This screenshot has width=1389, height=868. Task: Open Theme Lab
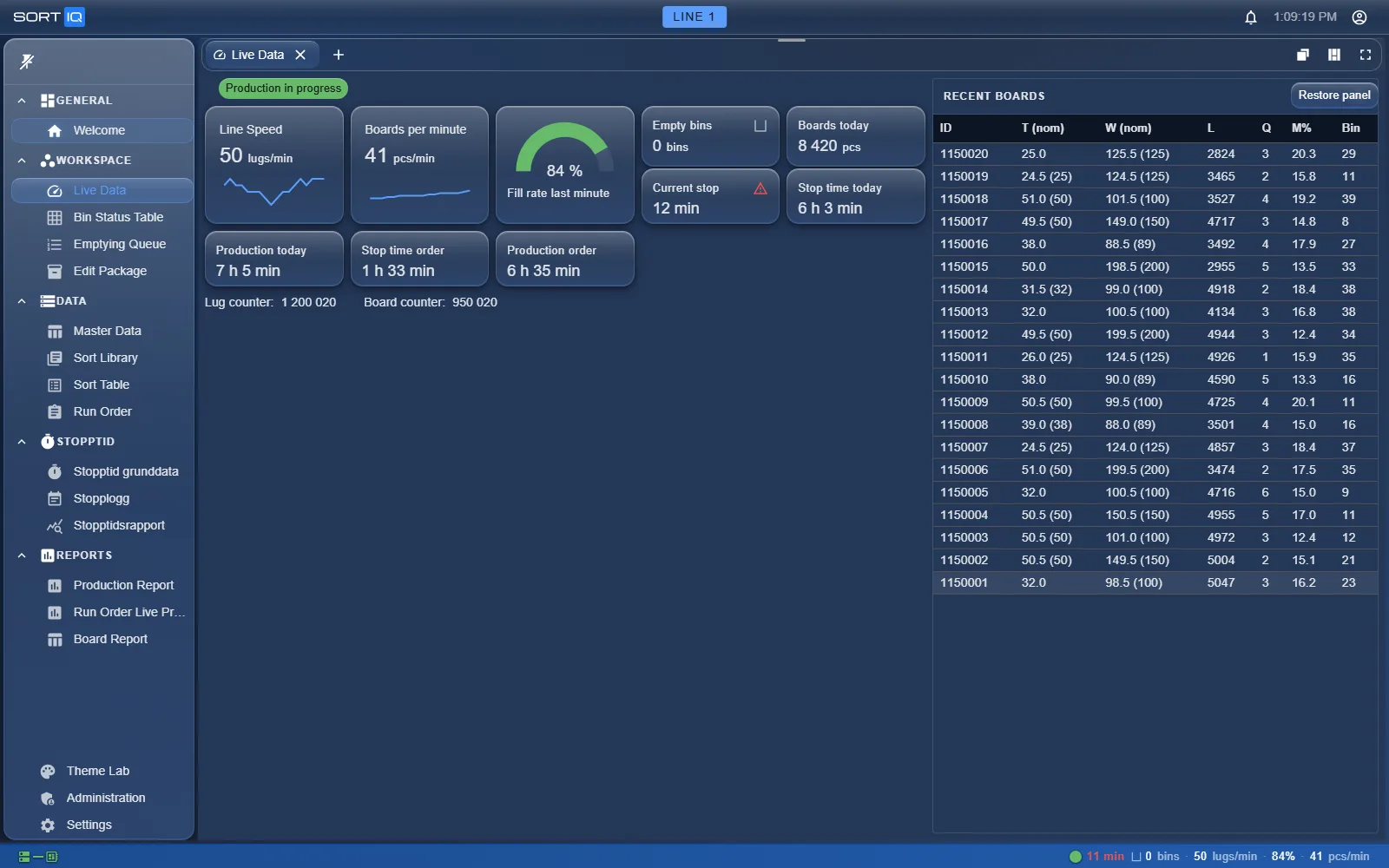click(x=98, y=771)
